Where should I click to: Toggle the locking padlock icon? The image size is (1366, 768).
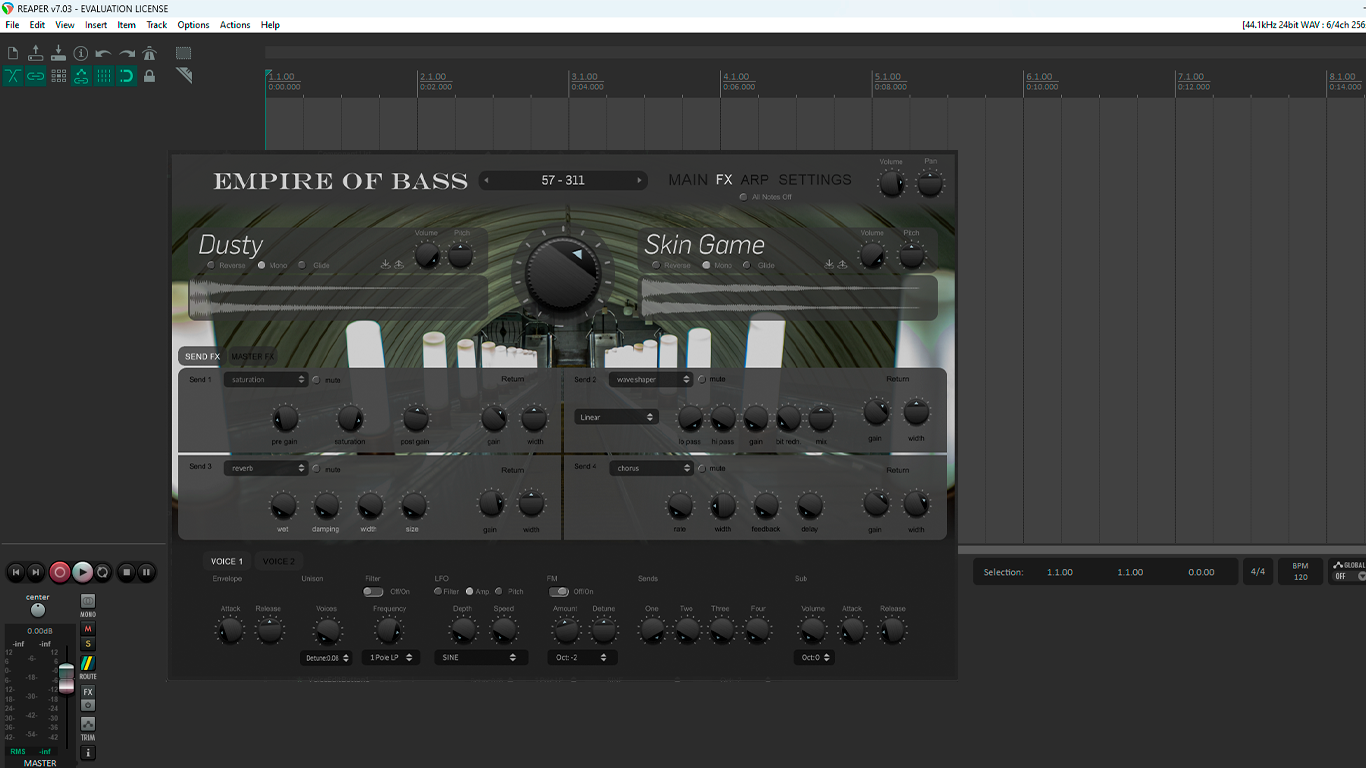[150, 76]
